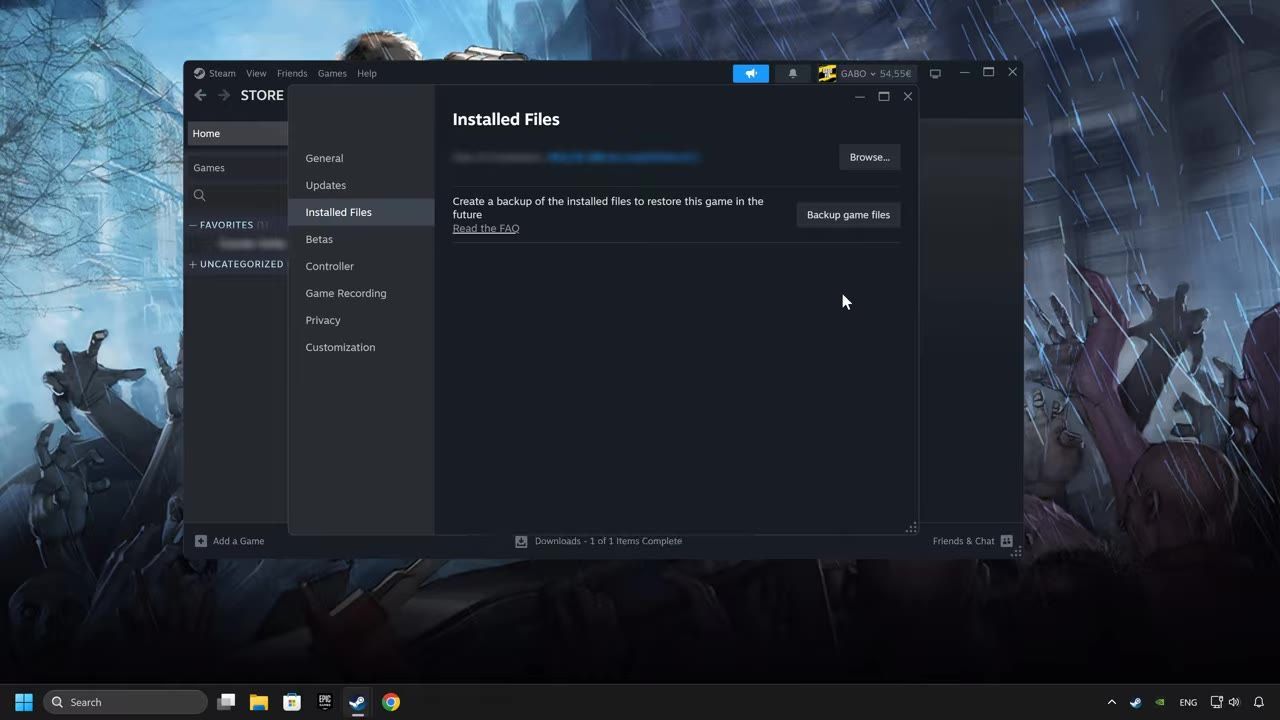1280x720 pixels.
Task: Open the Read the FAQ link
Action: point(486,228)
